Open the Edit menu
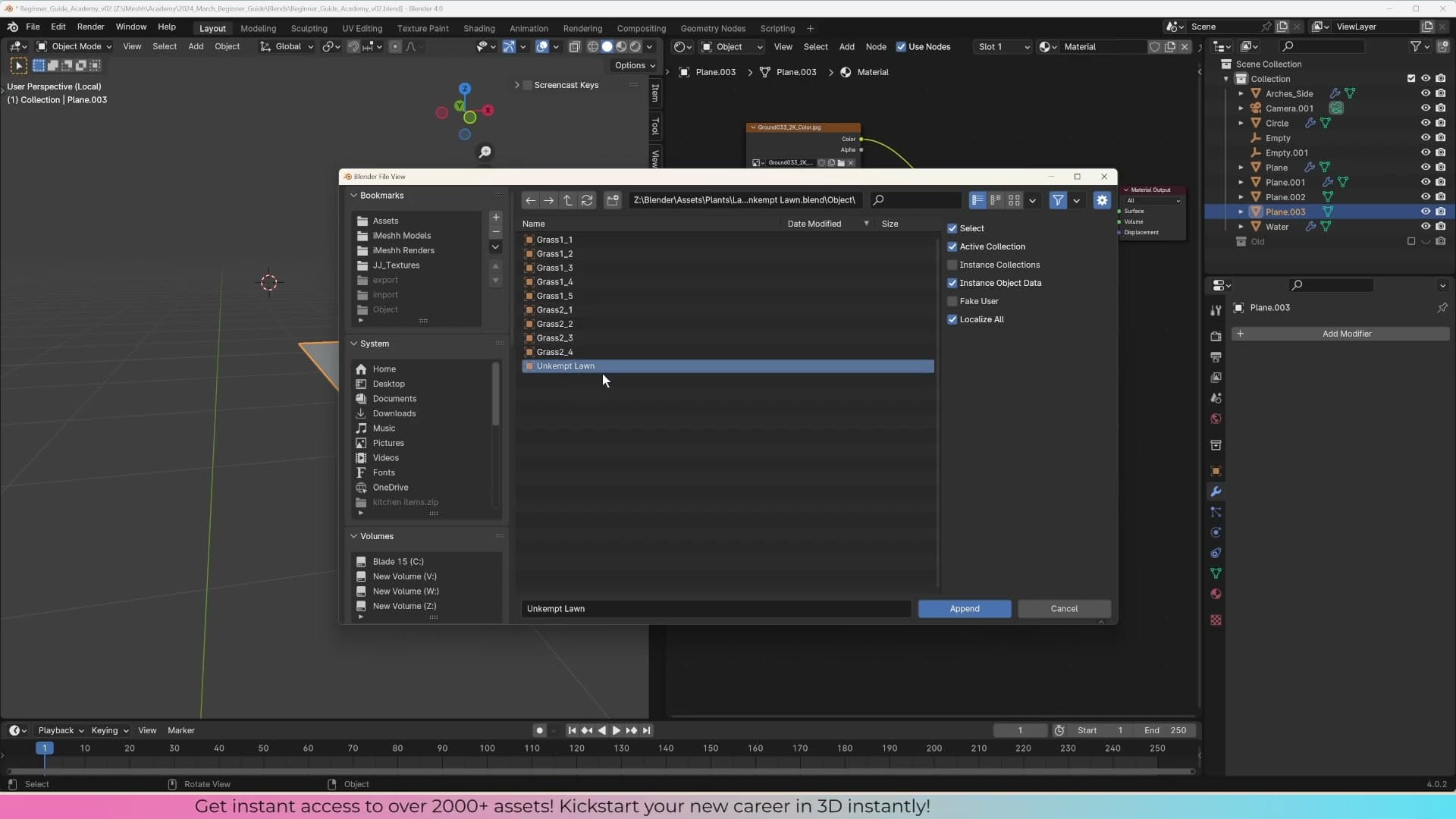This screenshot has width=1456, height=819. coord(58,27)
